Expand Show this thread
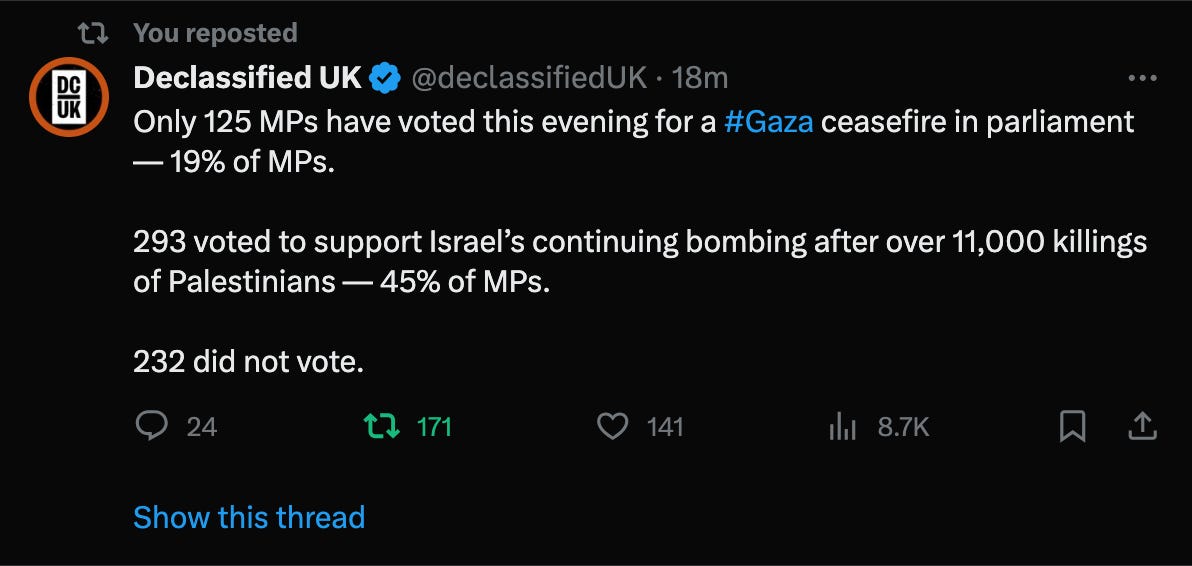Image resolution: width=1192 pixels, height=566 pixels. [249, 517]
